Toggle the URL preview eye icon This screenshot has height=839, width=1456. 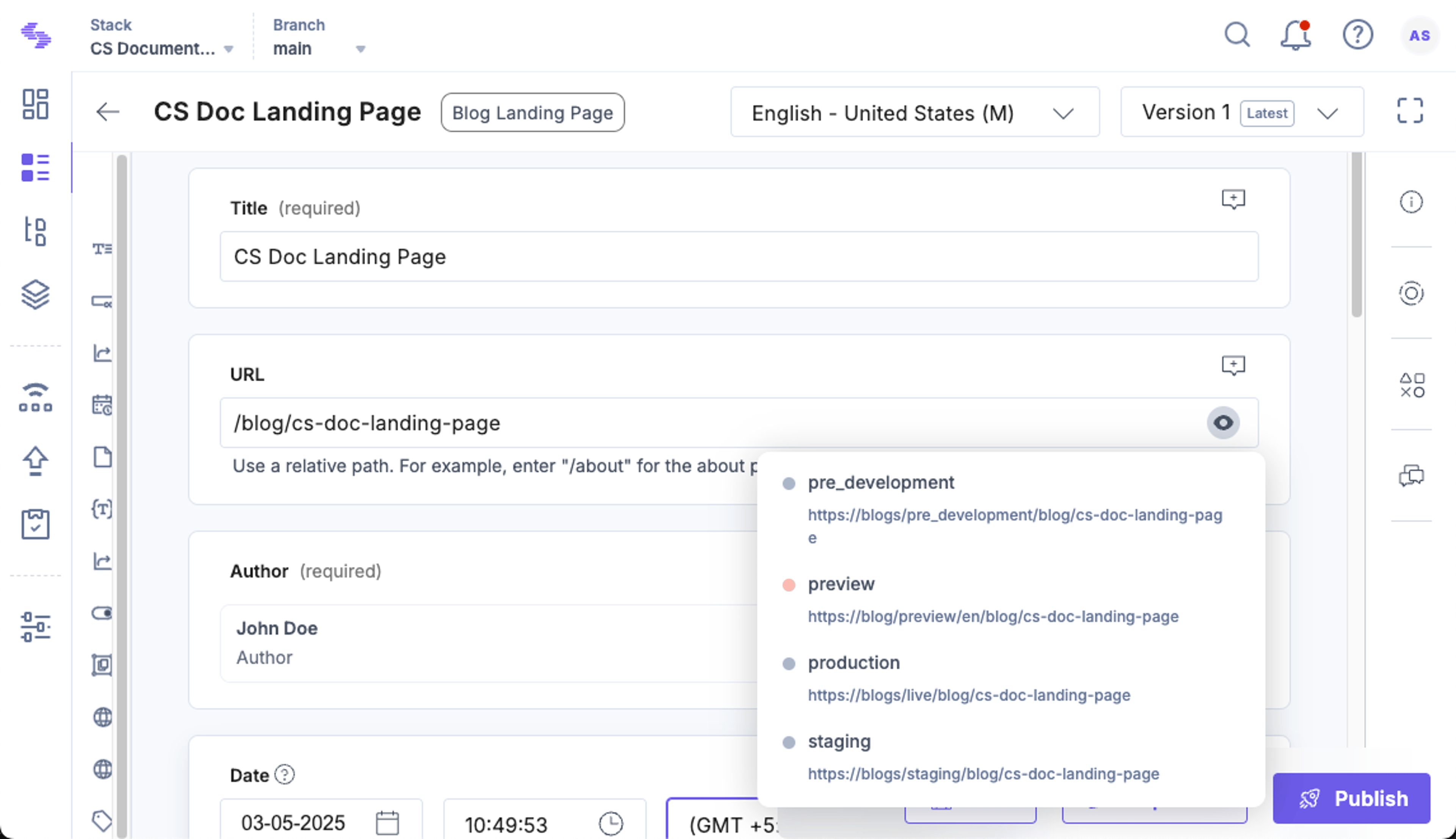1223,423
